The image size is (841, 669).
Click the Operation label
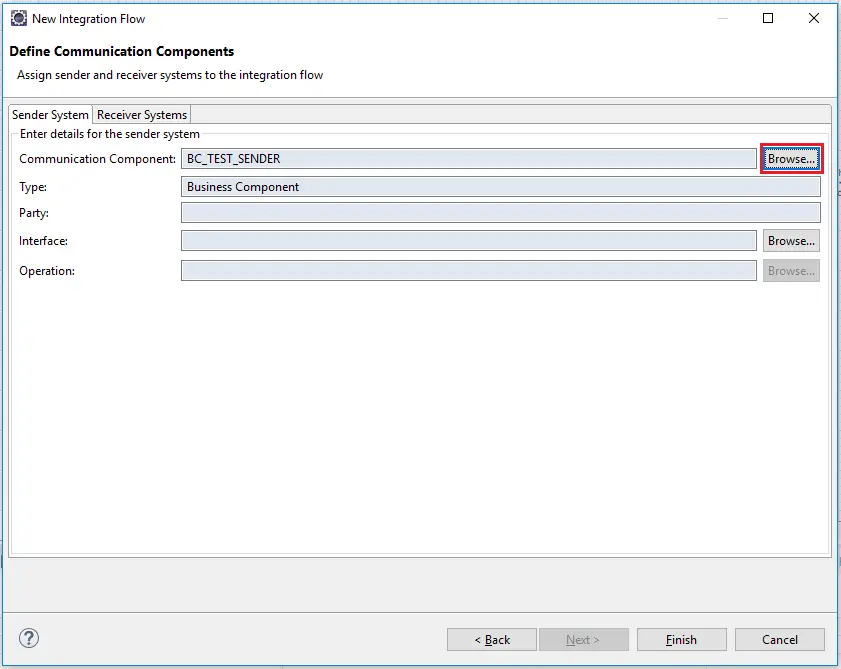(x=47, y=271)
